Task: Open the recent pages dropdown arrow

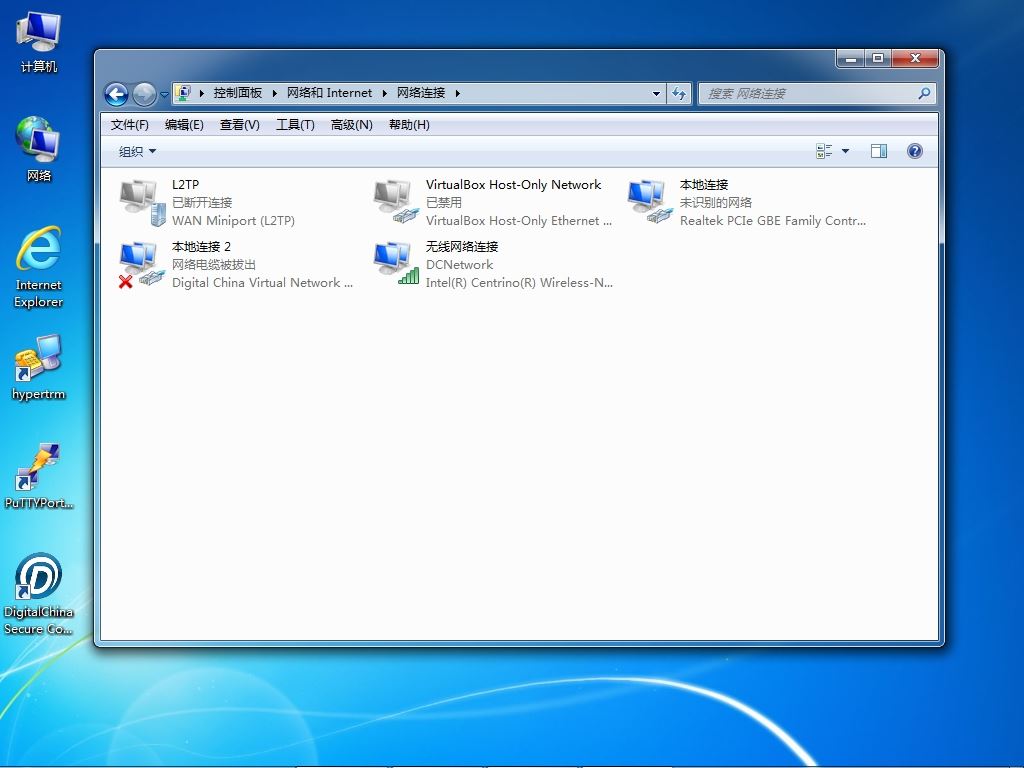Action: point(164,95)
